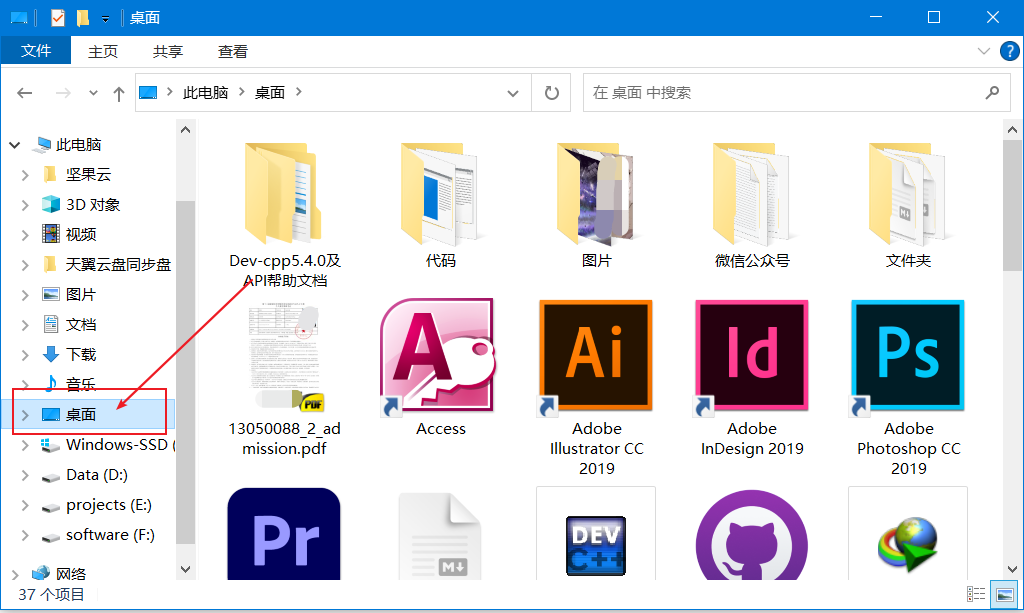Launch Adobe Premiere Pro
The image size is (1024, 613).
tap(284, 535)
